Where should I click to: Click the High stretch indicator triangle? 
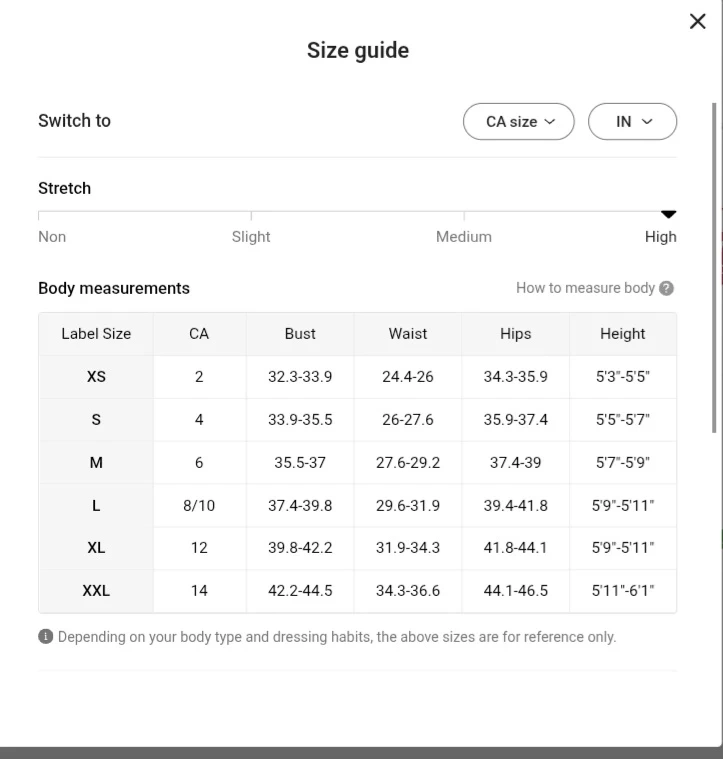pos(669,214)
